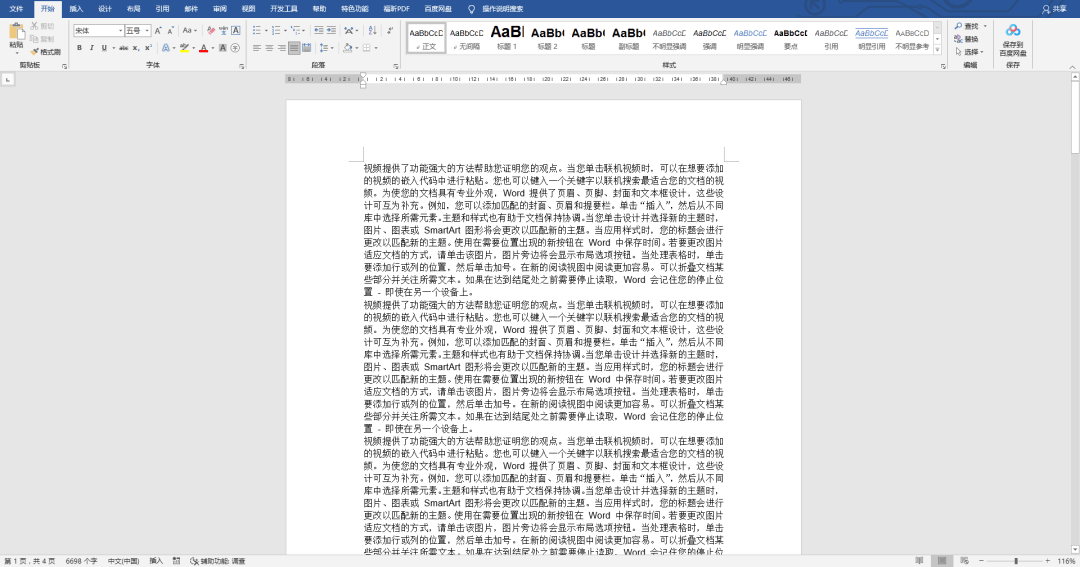This screenshot has width=1080, height=567.
Task: Switch to Read Mode view in status bar
Action: (919, 561)
